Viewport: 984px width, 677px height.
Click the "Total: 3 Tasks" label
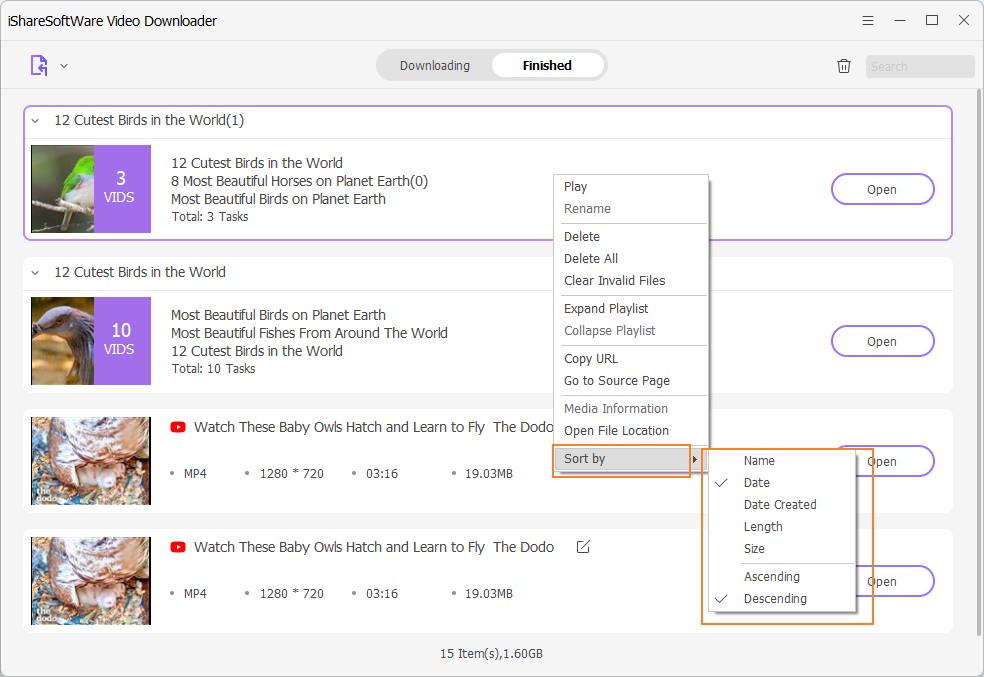pyautogui.click(x=210, y=217)
